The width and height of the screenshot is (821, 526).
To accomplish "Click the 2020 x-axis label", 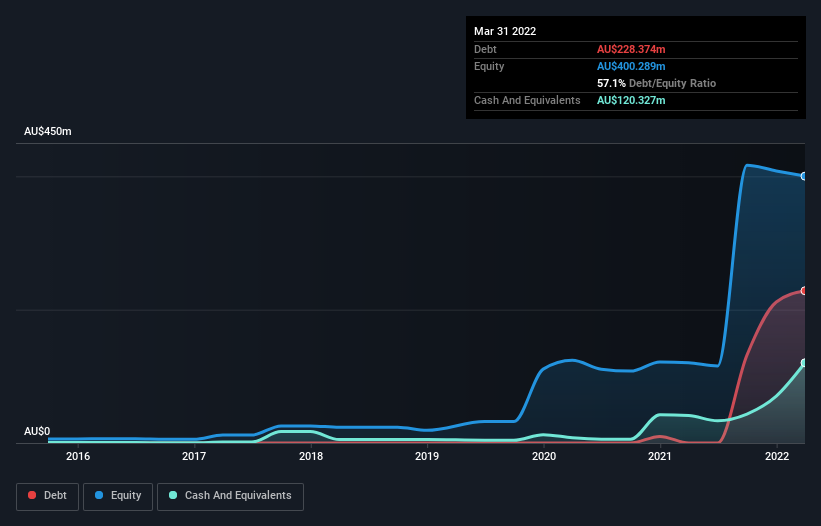I will (x=544, y=456).
